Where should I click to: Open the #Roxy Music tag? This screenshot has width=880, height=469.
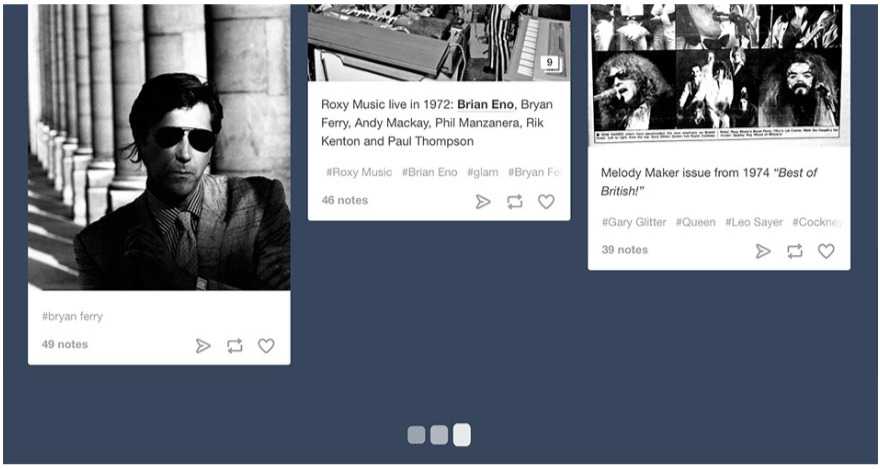(359, 172)
